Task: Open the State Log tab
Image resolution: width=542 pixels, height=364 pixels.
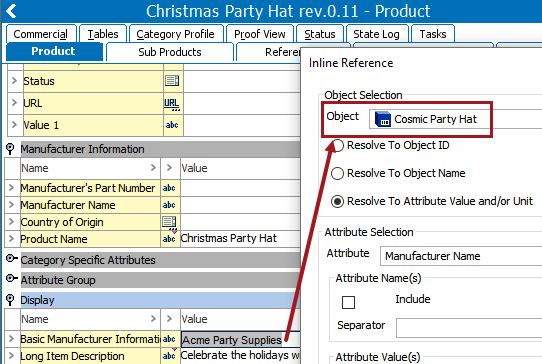Action: click(x=376, y=34)
